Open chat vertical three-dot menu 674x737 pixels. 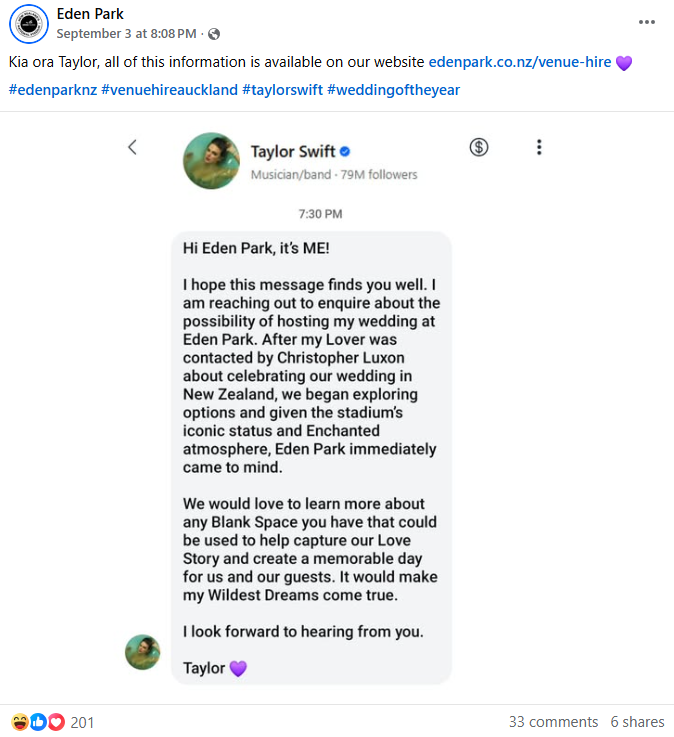(539, 148)
